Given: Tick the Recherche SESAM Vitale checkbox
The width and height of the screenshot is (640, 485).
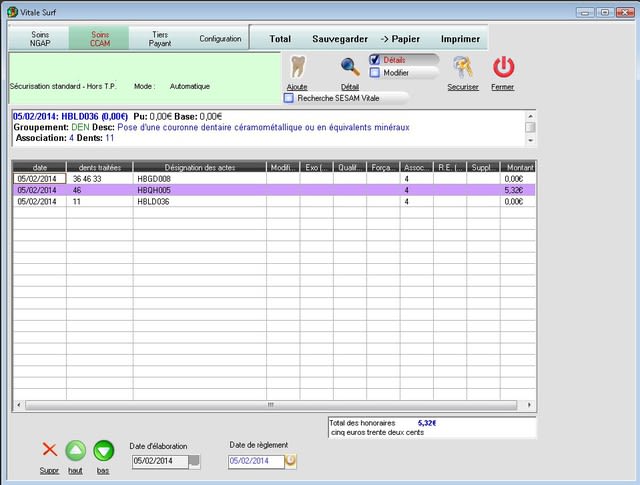Looking at the screenshot, I should click(290, 98).
